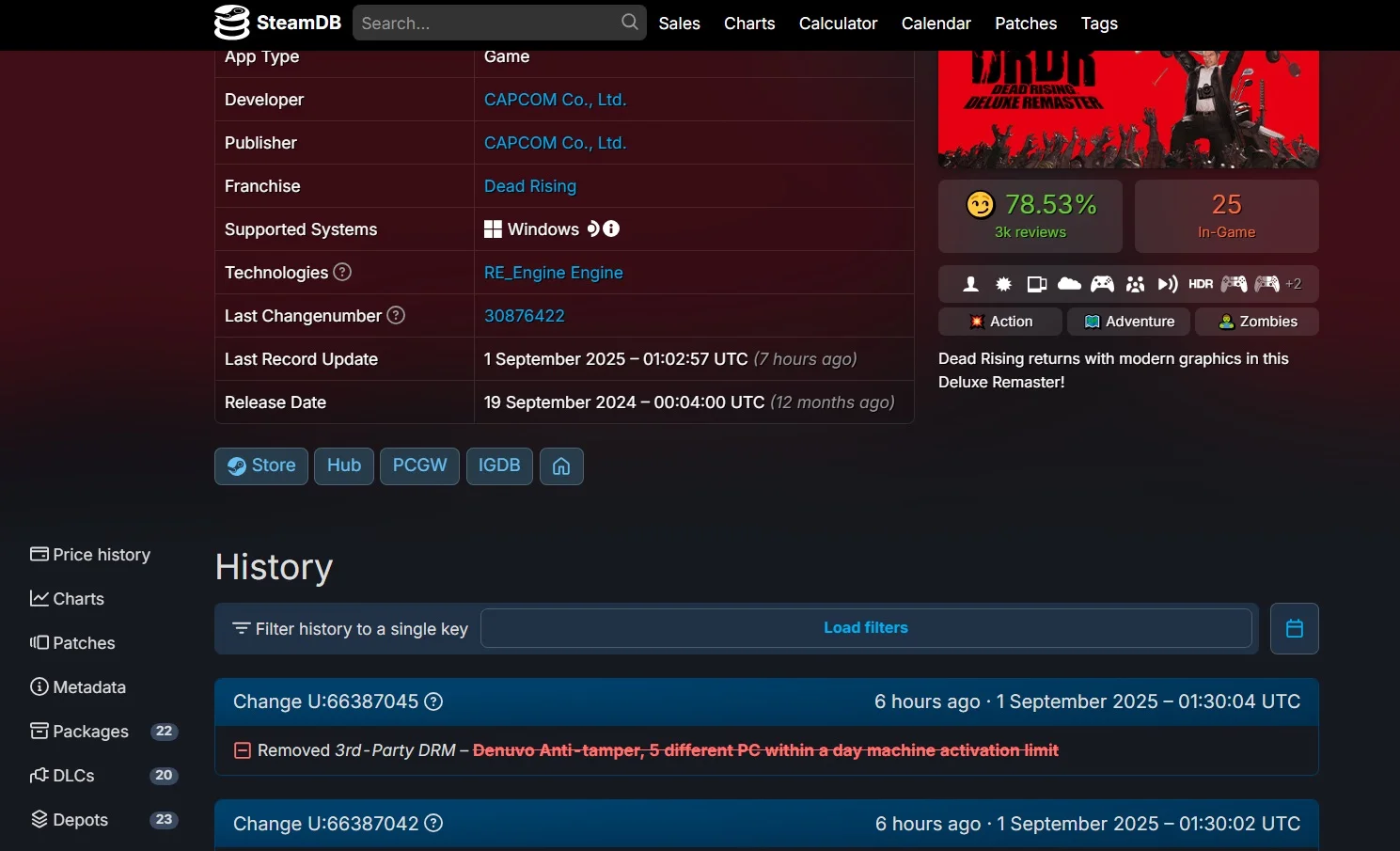Click the Store button
The image size is (1400, 851).
(261, 466)
